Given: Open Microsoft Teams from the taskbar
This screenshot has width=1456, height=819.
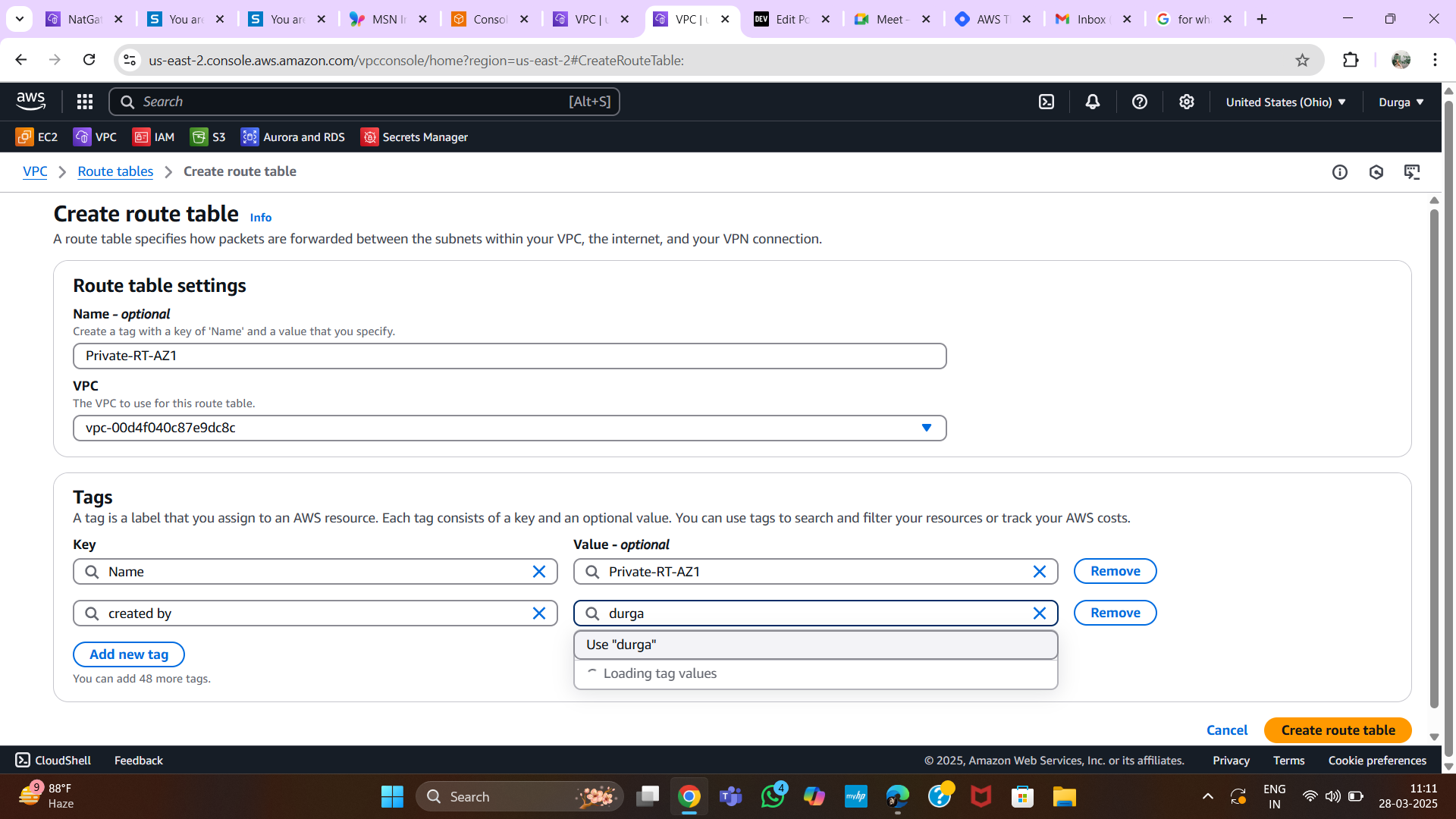Looking at the screenshot, I should tap(730, 796).
